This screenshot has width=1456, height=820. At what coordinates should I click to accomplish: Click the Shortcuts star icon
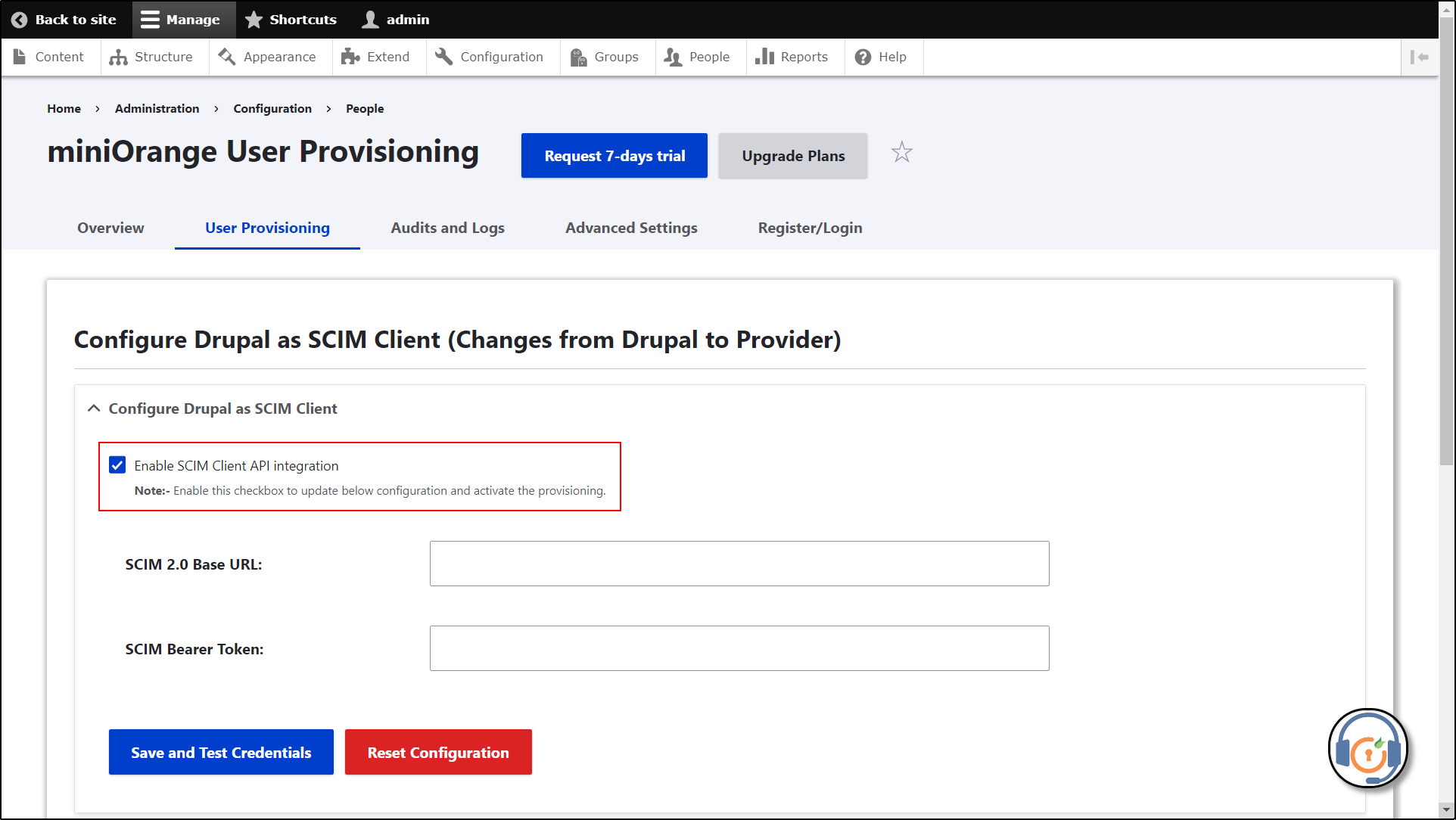[254, 20]
